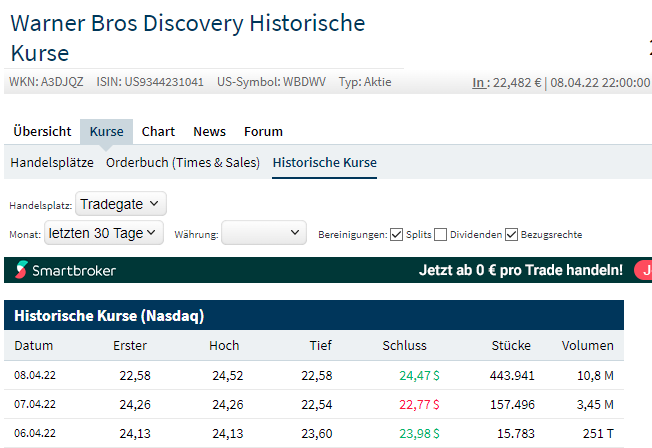Click the WKN: A3DJQZ text
The height and width of the screenshot is (448, 652).
click(46, 82)
